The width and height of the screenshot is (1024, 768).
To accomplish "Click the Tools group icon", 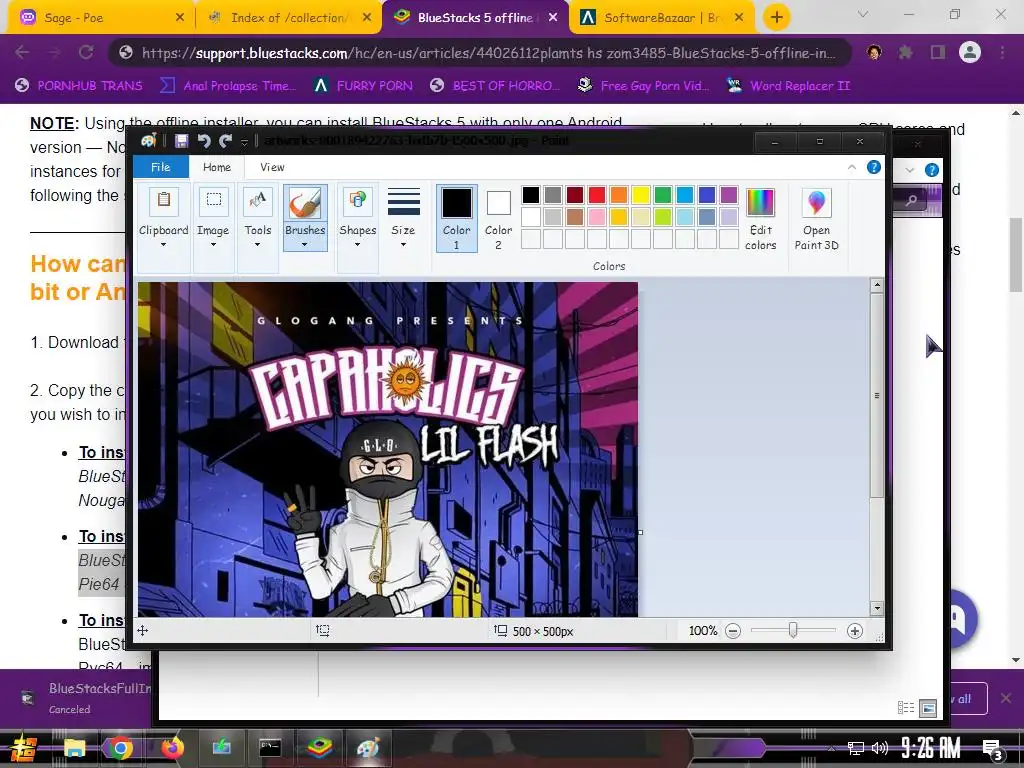I will 258,201.
